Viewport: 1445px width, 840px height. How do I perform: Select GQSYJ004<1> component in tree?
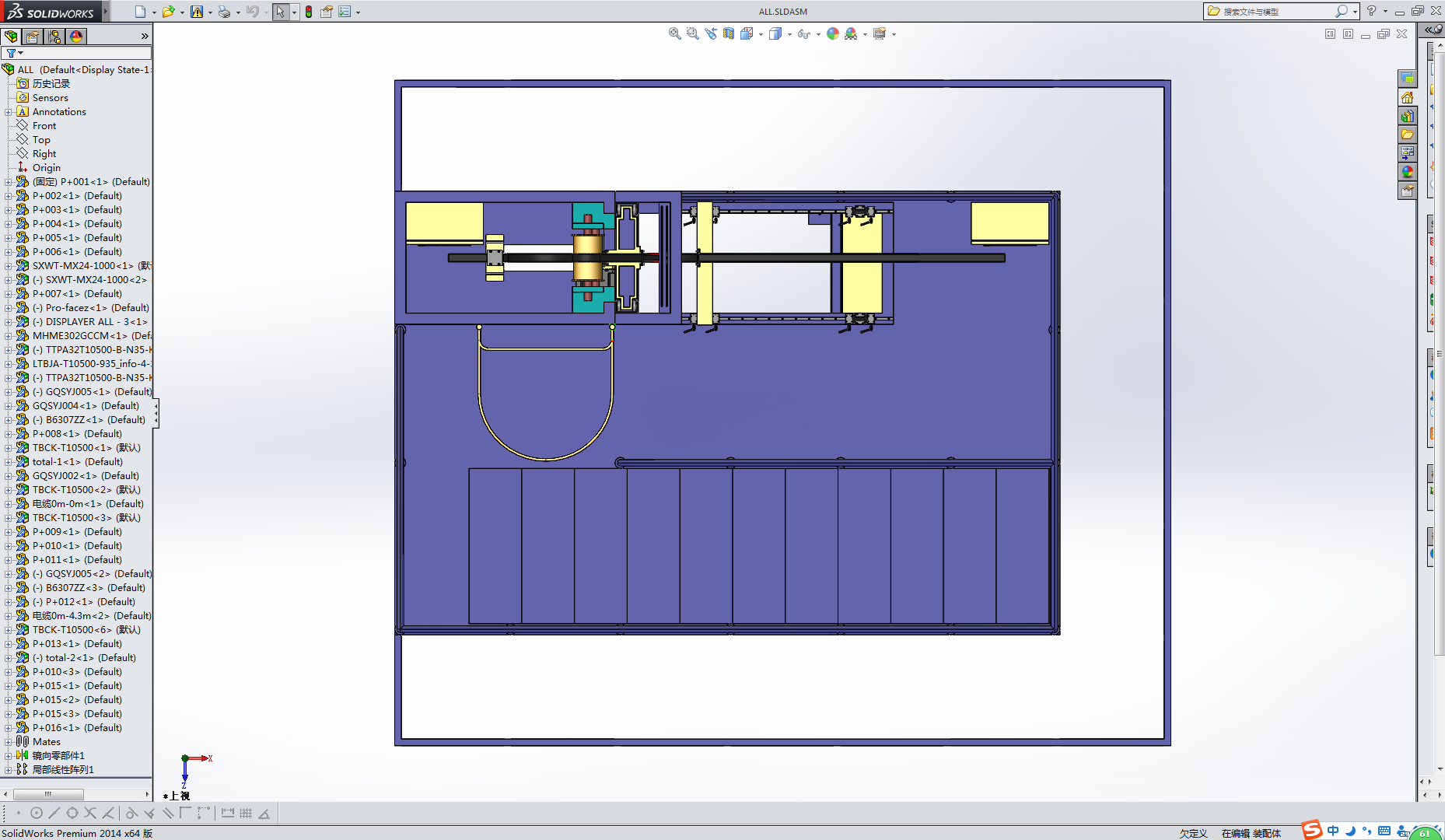click(86, 406)
